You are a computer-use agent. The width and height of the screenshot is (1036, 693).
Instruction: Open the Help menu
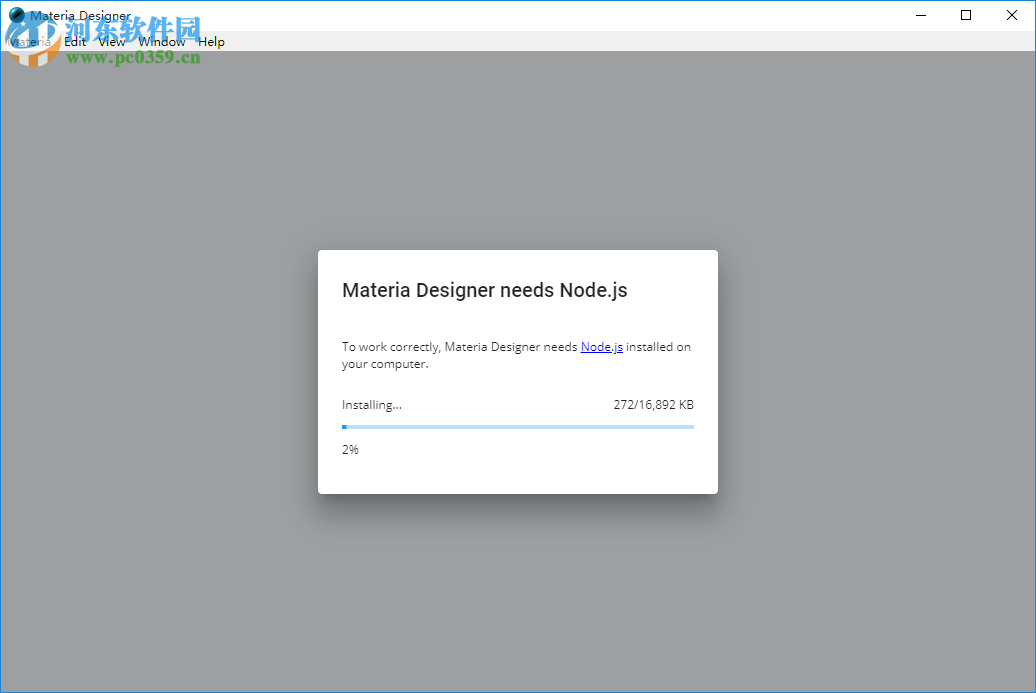click(211, 42)
